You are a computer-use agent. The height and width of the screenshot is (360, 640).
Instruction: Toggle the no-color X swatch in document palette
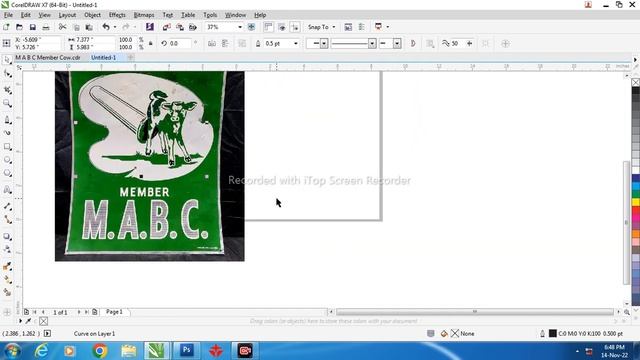[x=44, y=321]
